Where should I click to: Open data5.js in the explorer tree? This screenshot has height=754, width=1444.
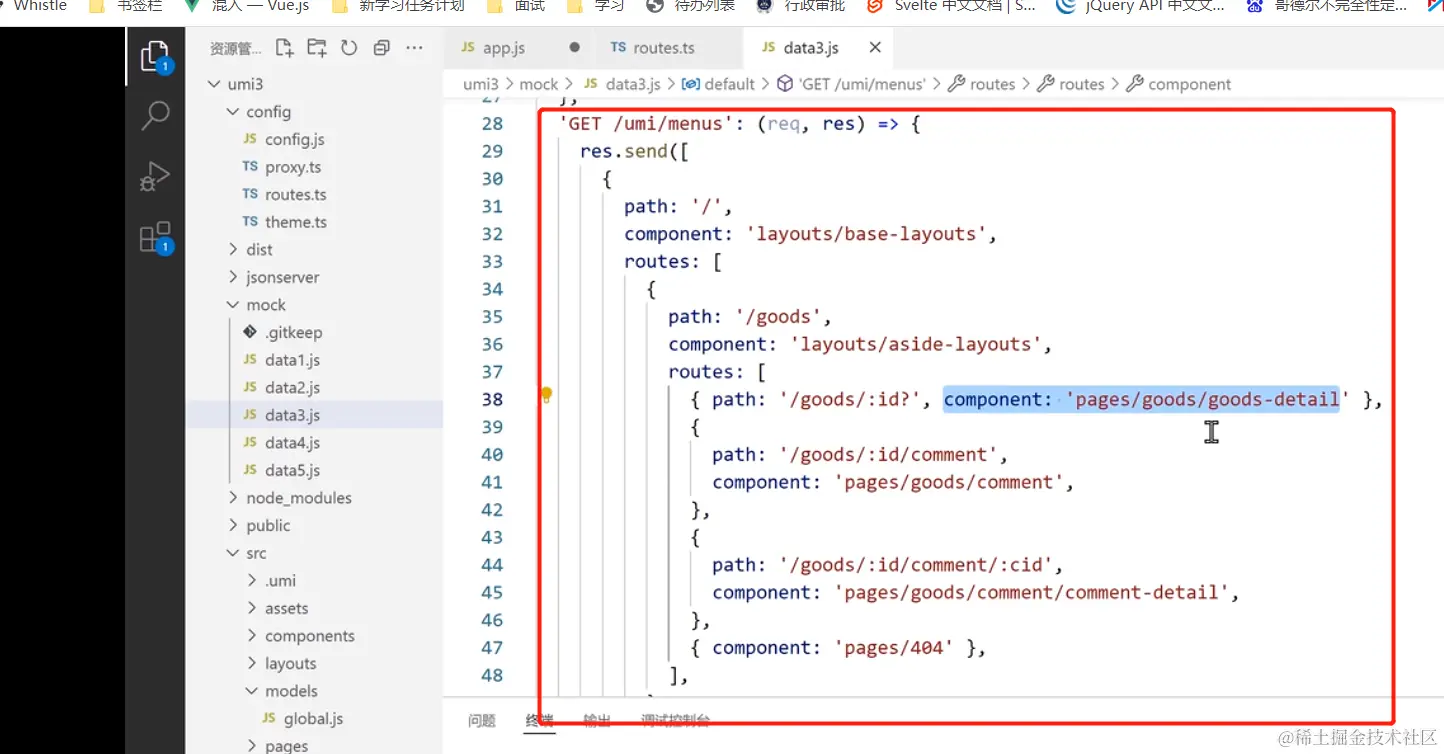(292, 470)
